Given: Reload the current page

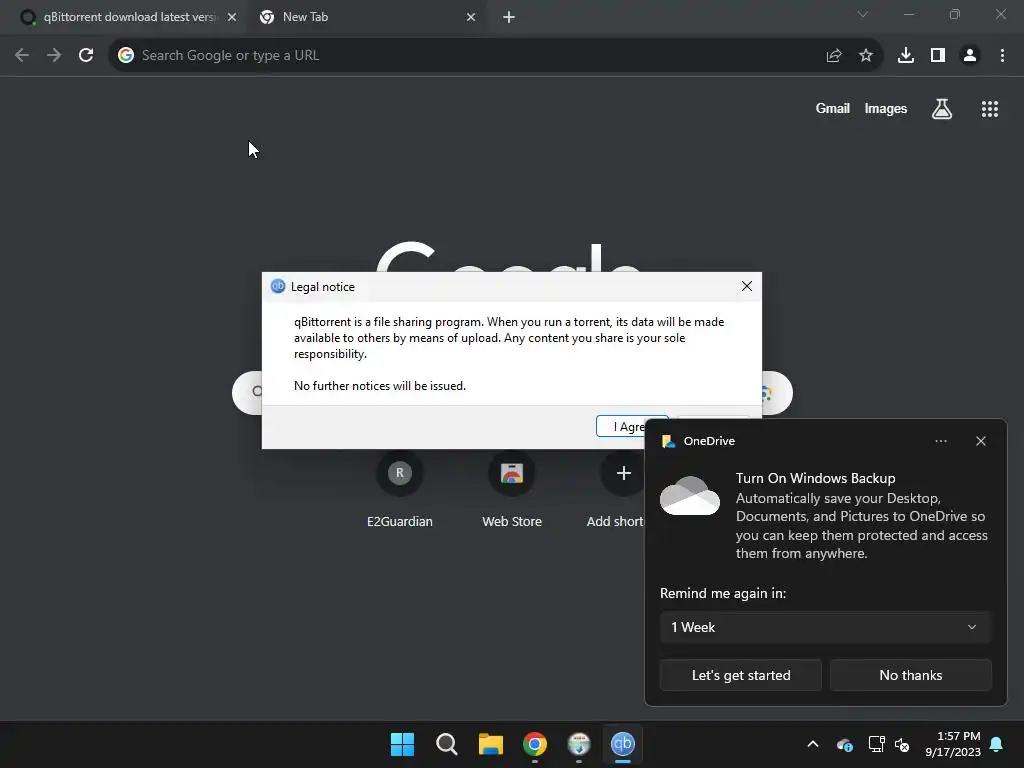Looking at the screenshot, I should point(86,56).
